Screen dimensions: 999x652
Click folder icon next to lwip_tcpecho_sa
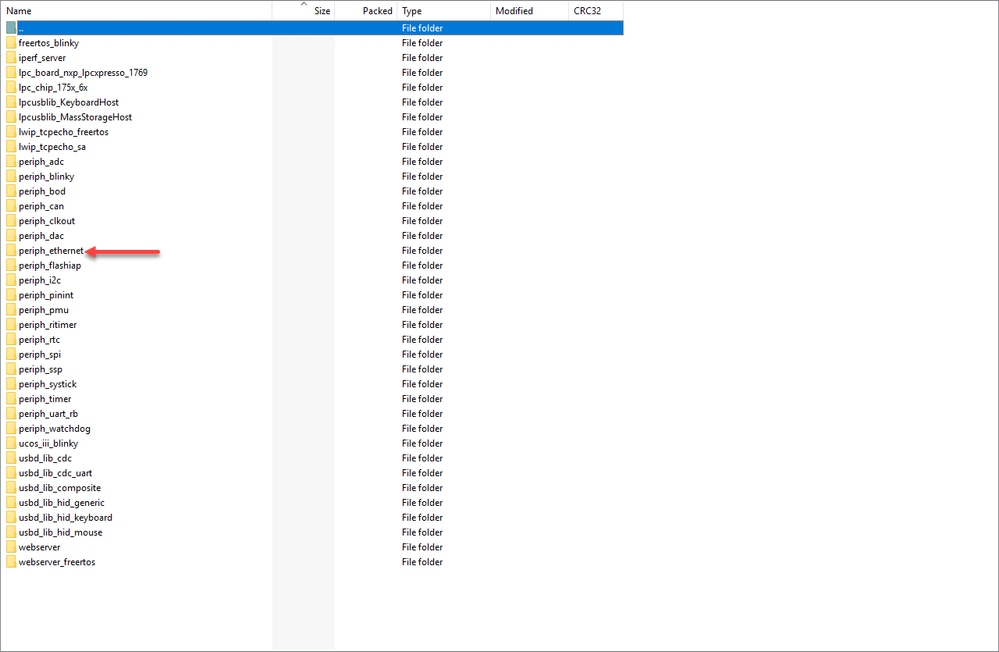pyautogui.click(x=11, y=147)
